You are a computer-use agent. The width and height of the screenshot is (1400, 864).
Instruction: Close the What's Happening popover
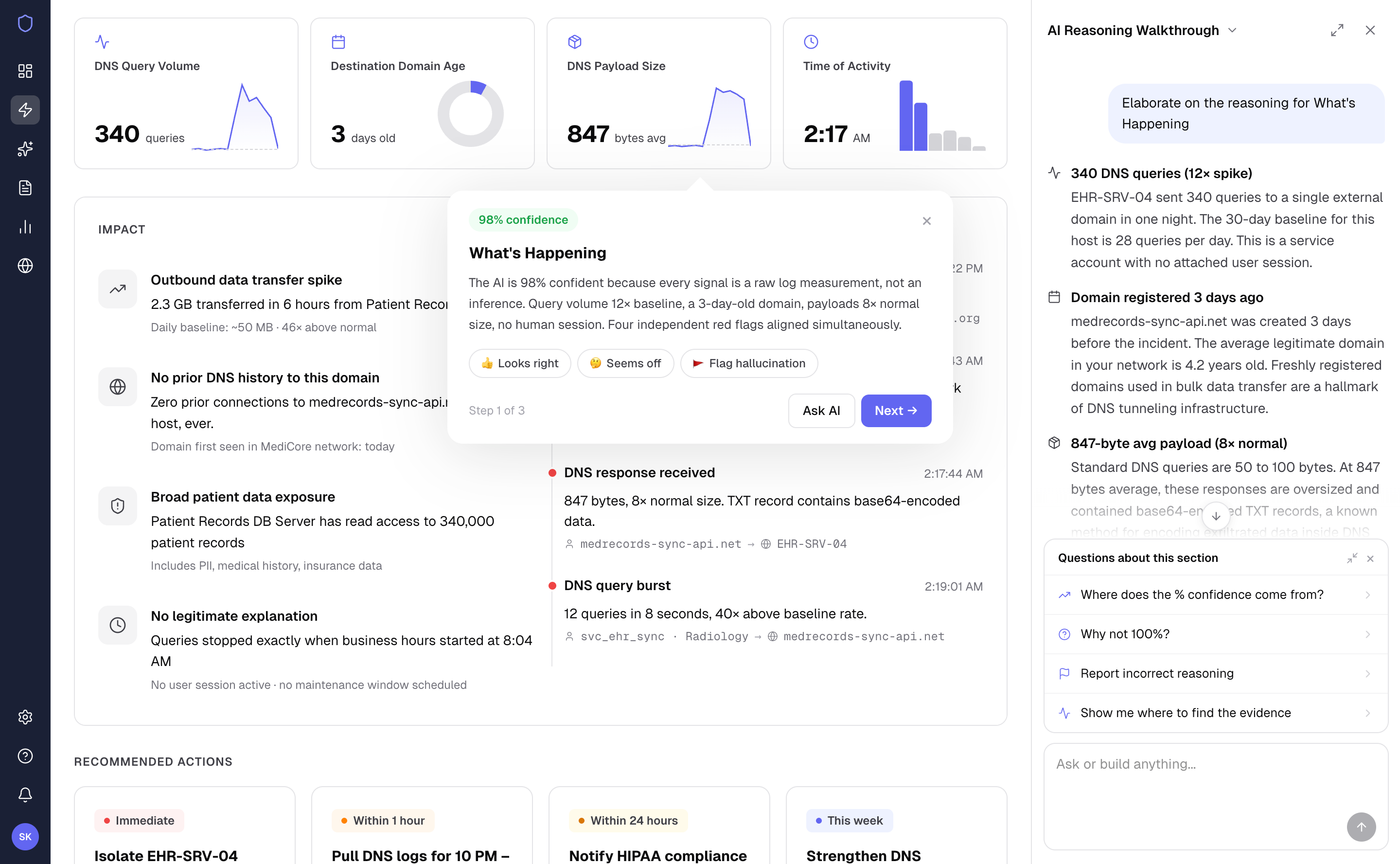pos(927,221)
